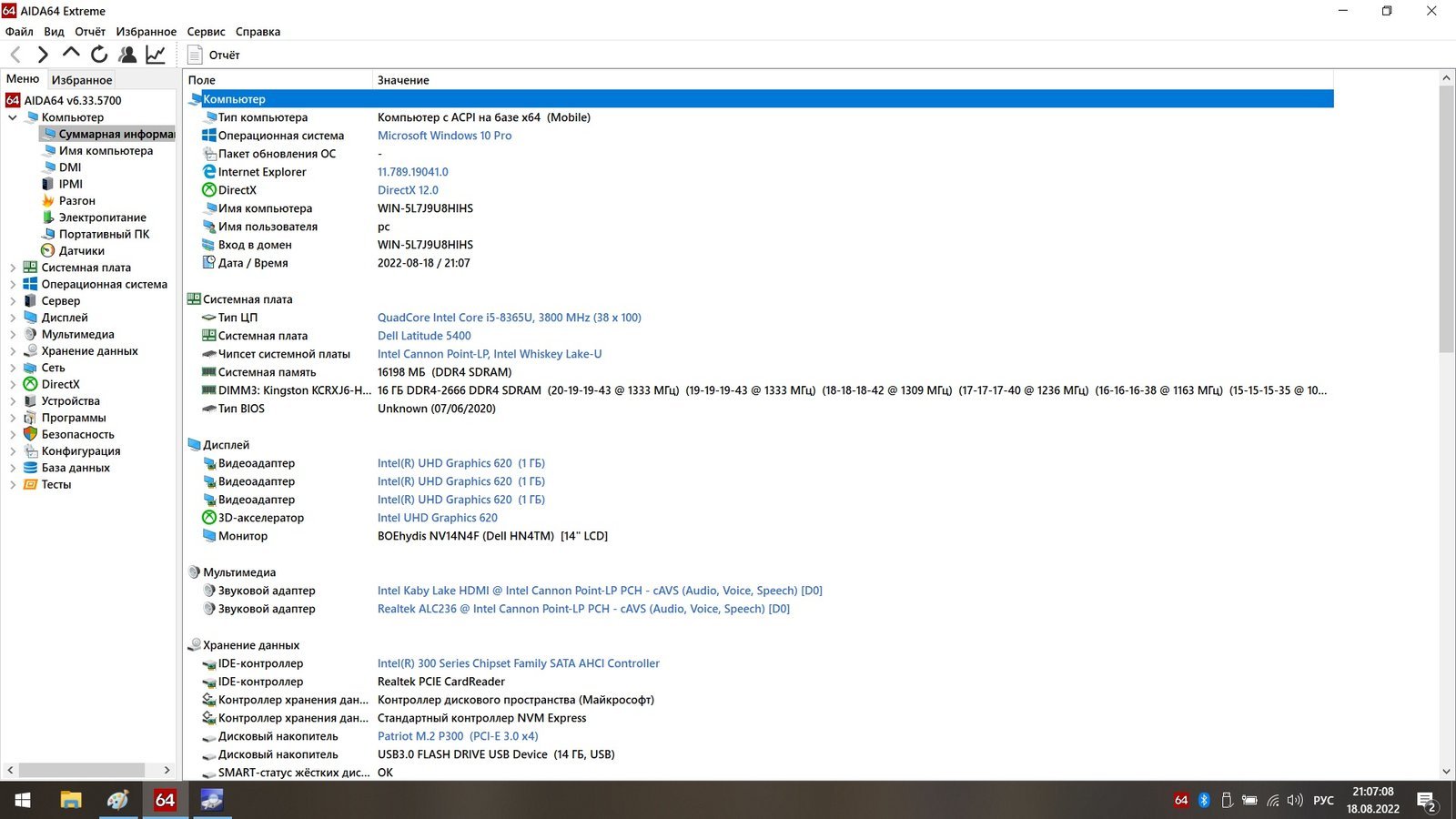Open the user icon in the toolbar
Image resolution: width=1456 pixels, height=819 pixels.
click(127, 56)
